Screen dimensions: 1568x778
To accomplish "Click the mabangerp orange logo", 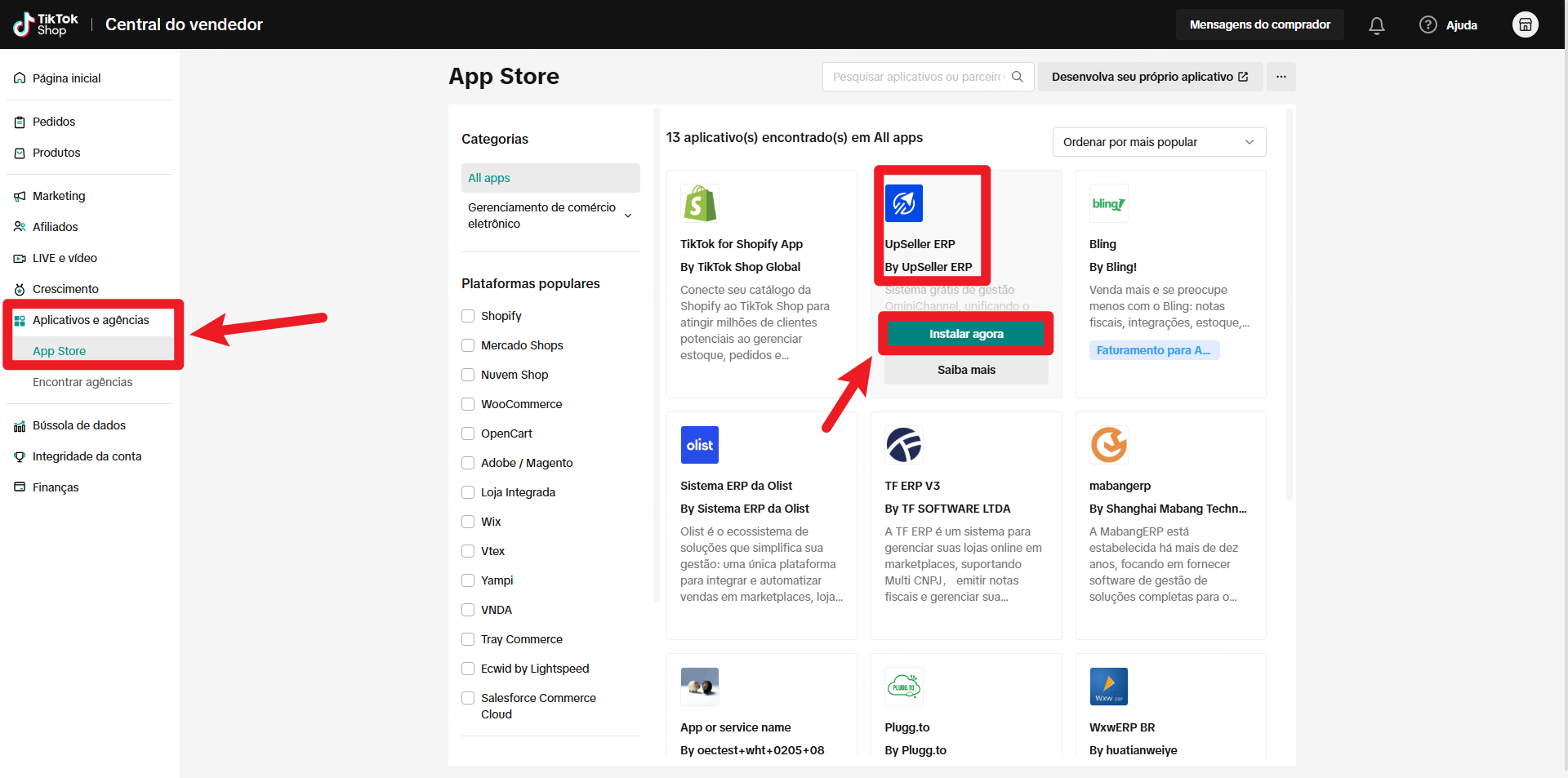I will [x=1109, y=445].
